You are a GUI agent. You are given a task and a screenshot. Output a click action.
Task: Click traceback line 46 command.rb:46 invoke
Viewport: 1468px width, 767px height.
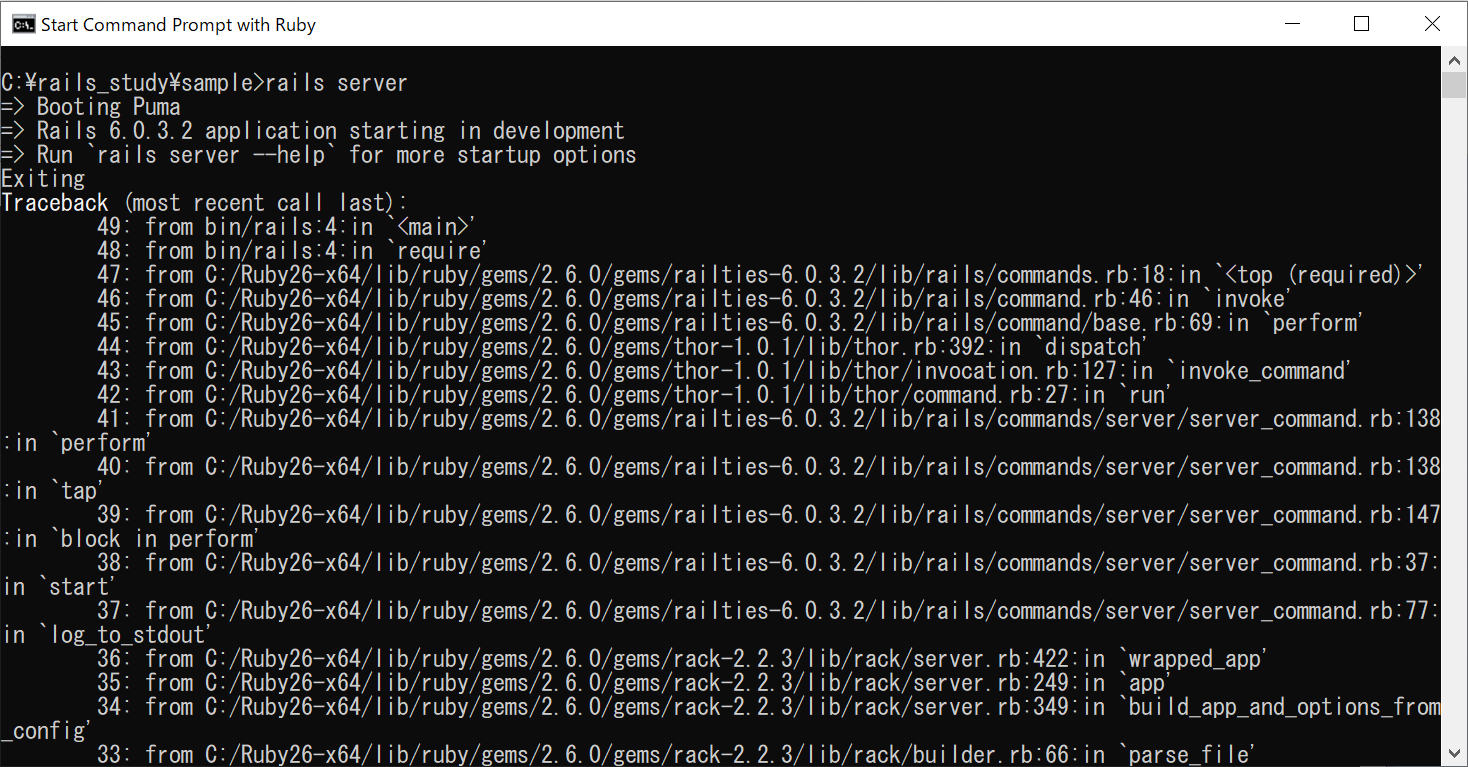tap(693, 299)
